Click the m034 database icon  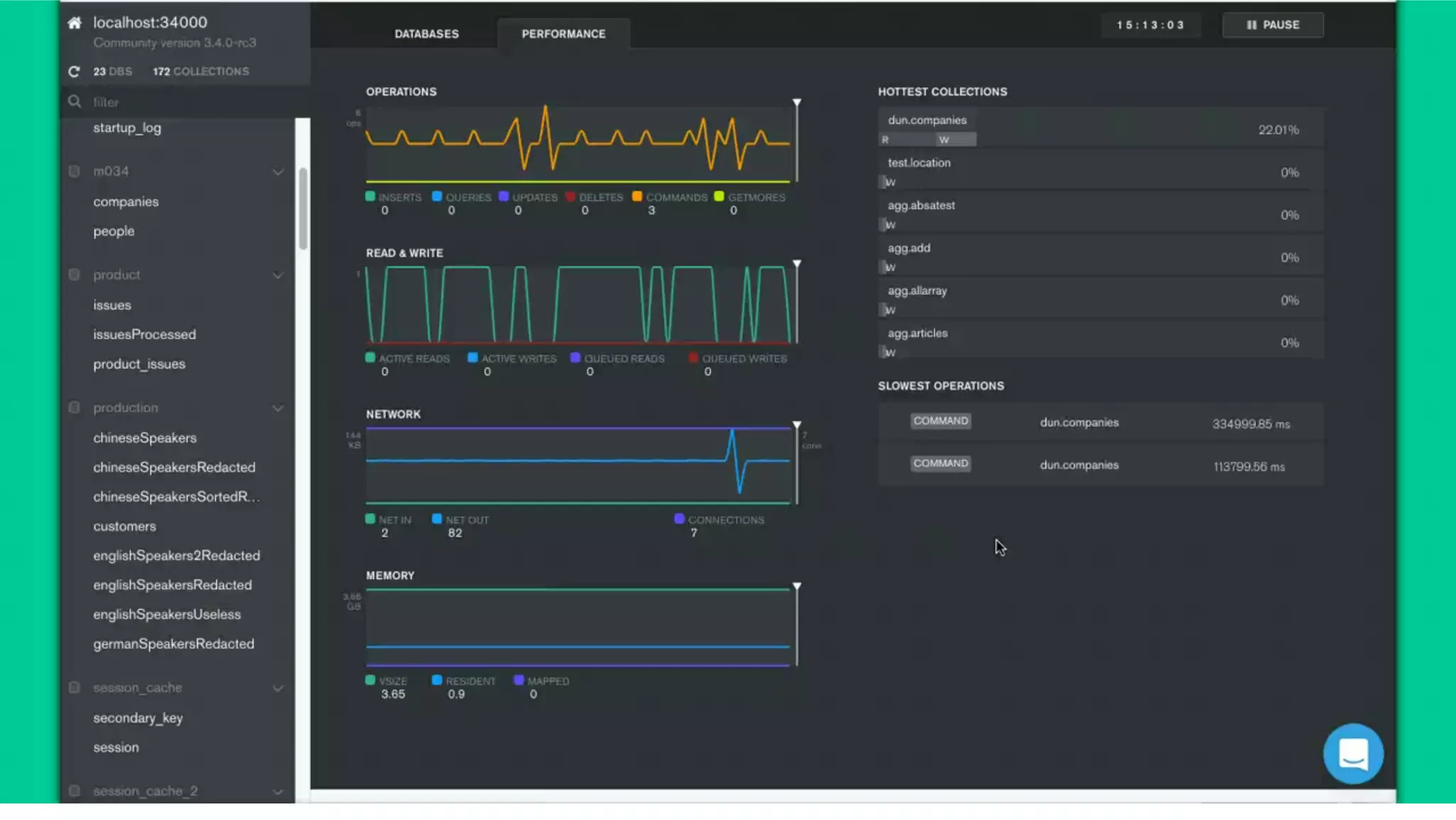coord(74,171)
